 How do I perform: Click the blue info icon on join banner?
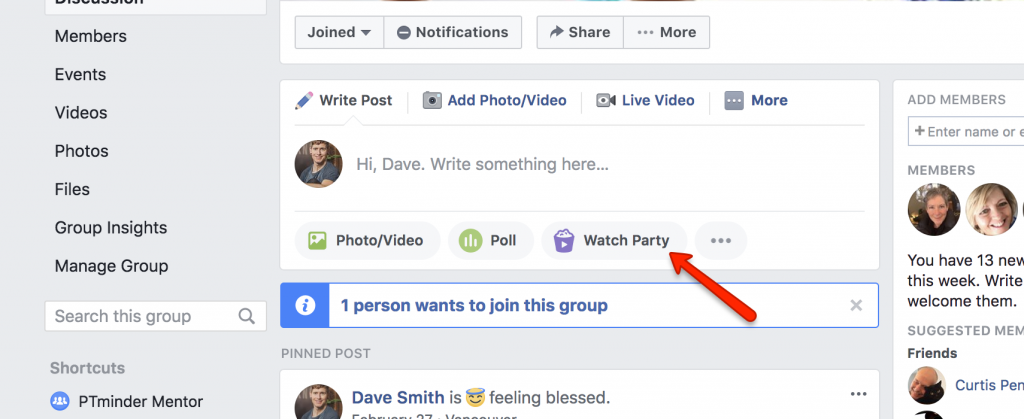point(305,305)
